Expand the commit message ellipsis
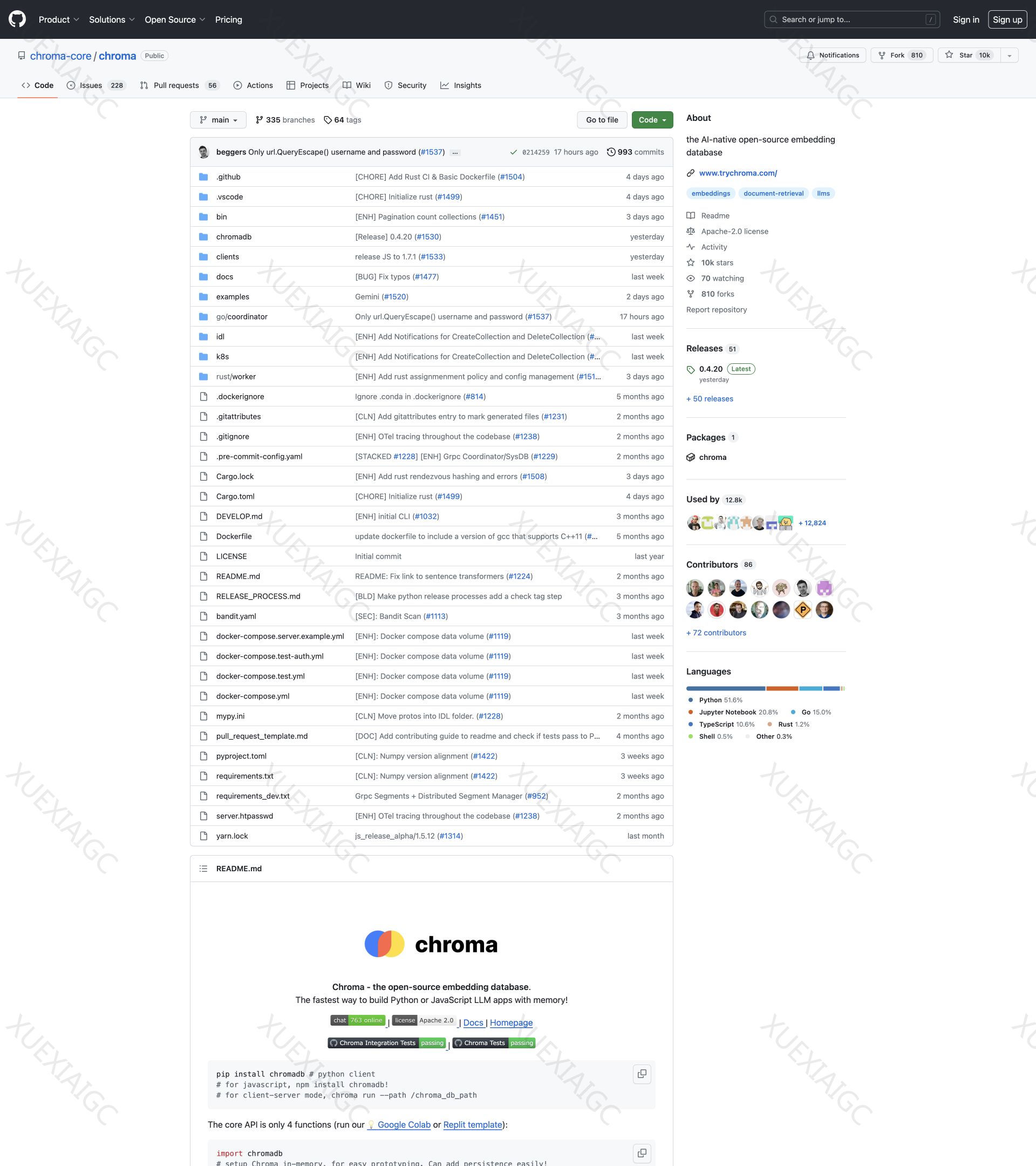 coord(454,152)
